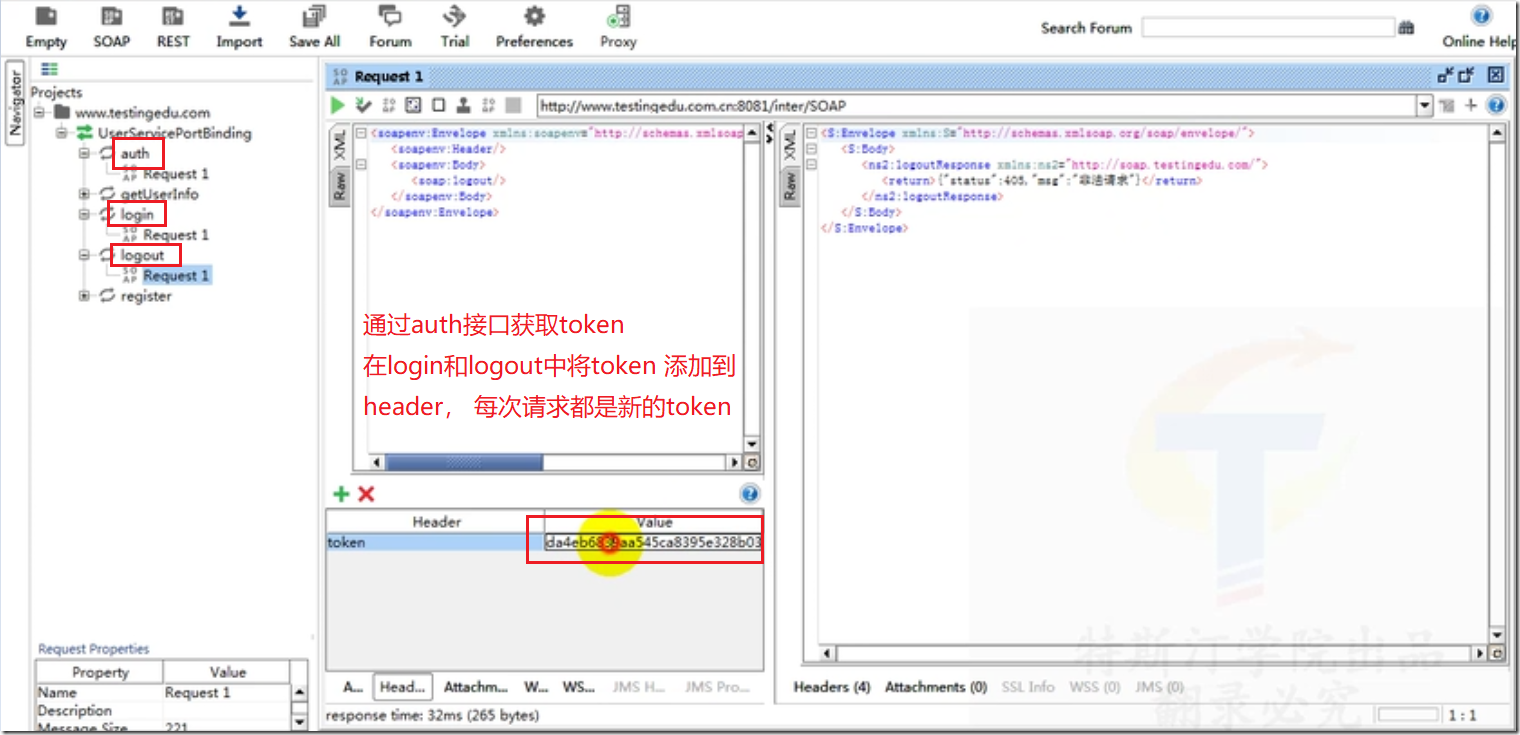Collapse the login operation node
The width and height of the screenshot is (1520, 735).
[x=85, y=215]
